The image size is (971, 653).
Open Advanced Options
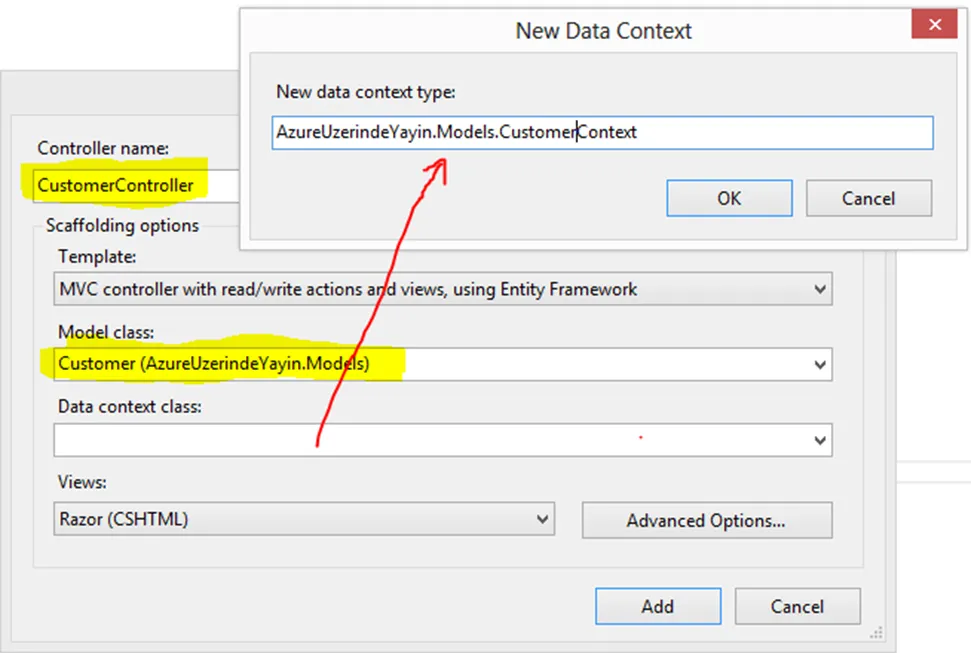click(x=707, y=520)
